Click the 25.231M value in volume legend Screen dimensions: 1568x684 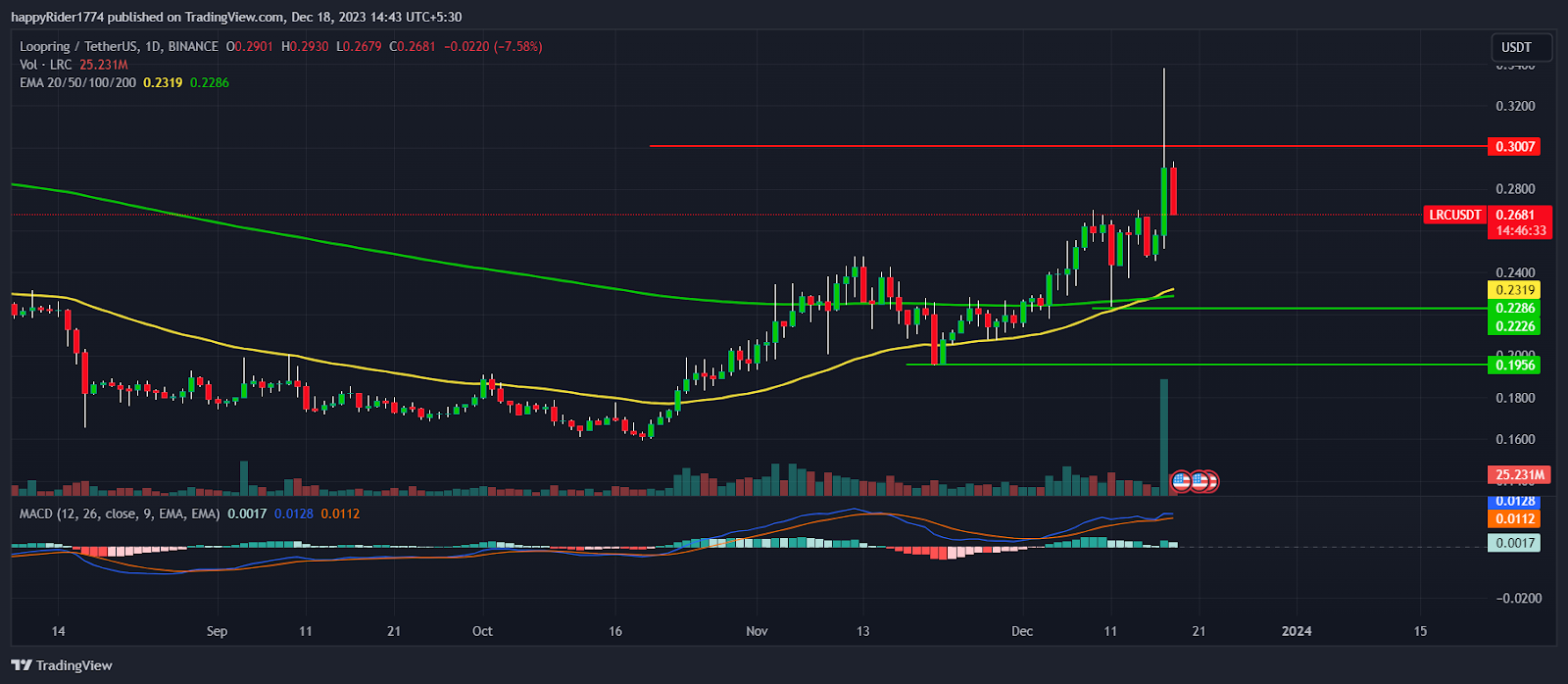click(104, 65)
